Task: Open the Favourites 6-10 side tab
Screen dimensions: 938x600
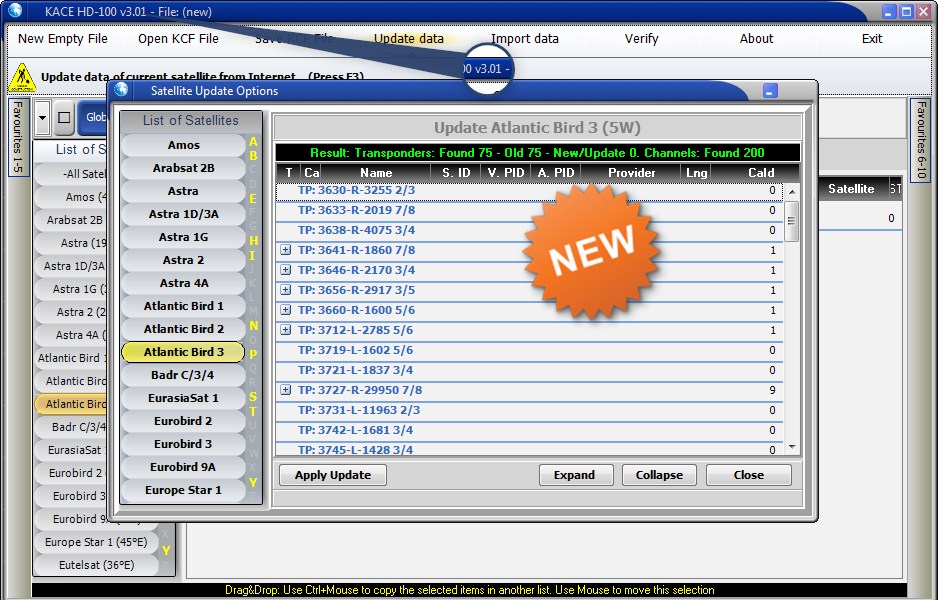Action: pyautogui.click(x=921, y=141)
